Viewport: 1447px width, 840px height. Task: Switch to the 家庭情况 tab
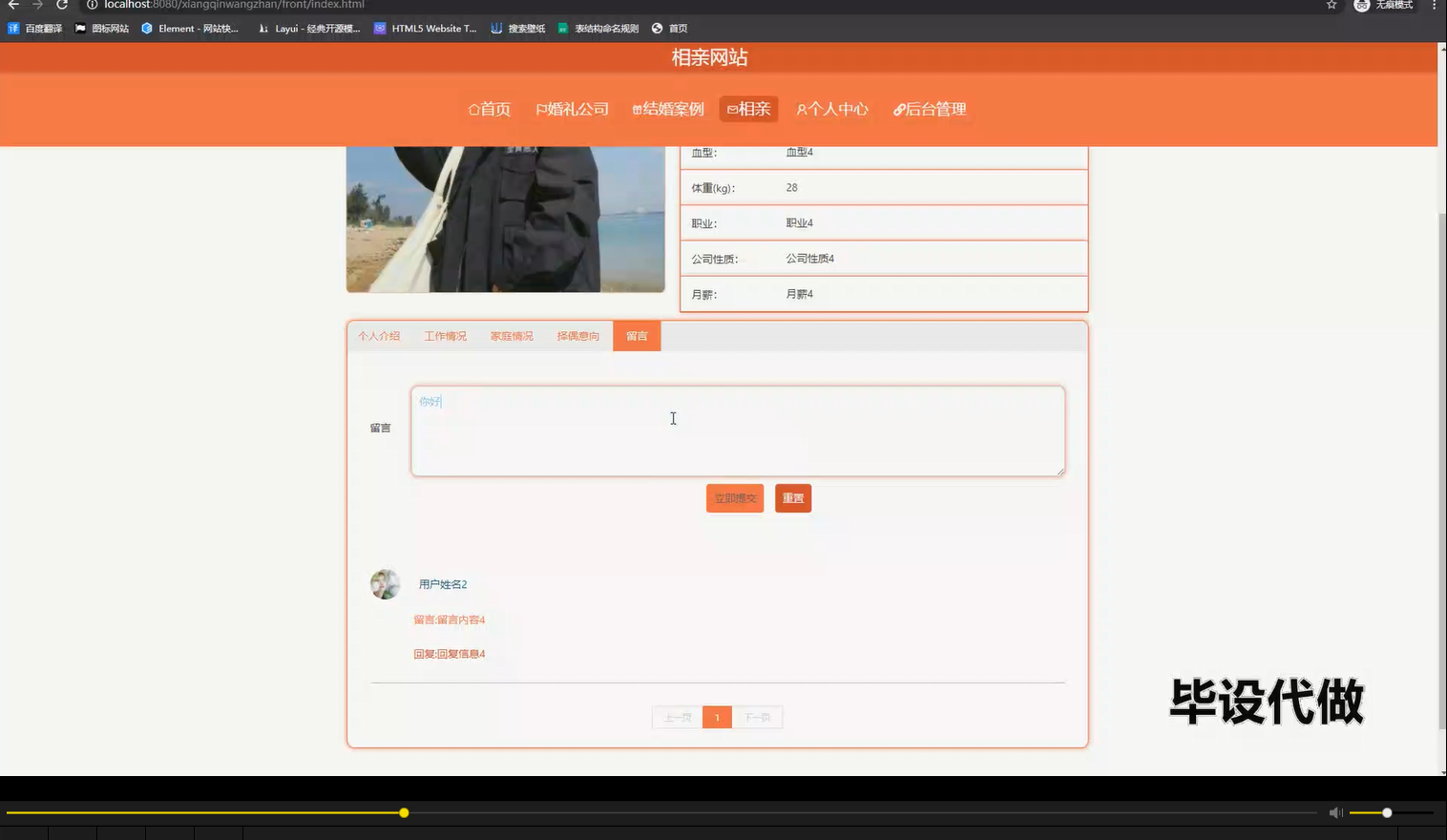[x=512, y=336]
